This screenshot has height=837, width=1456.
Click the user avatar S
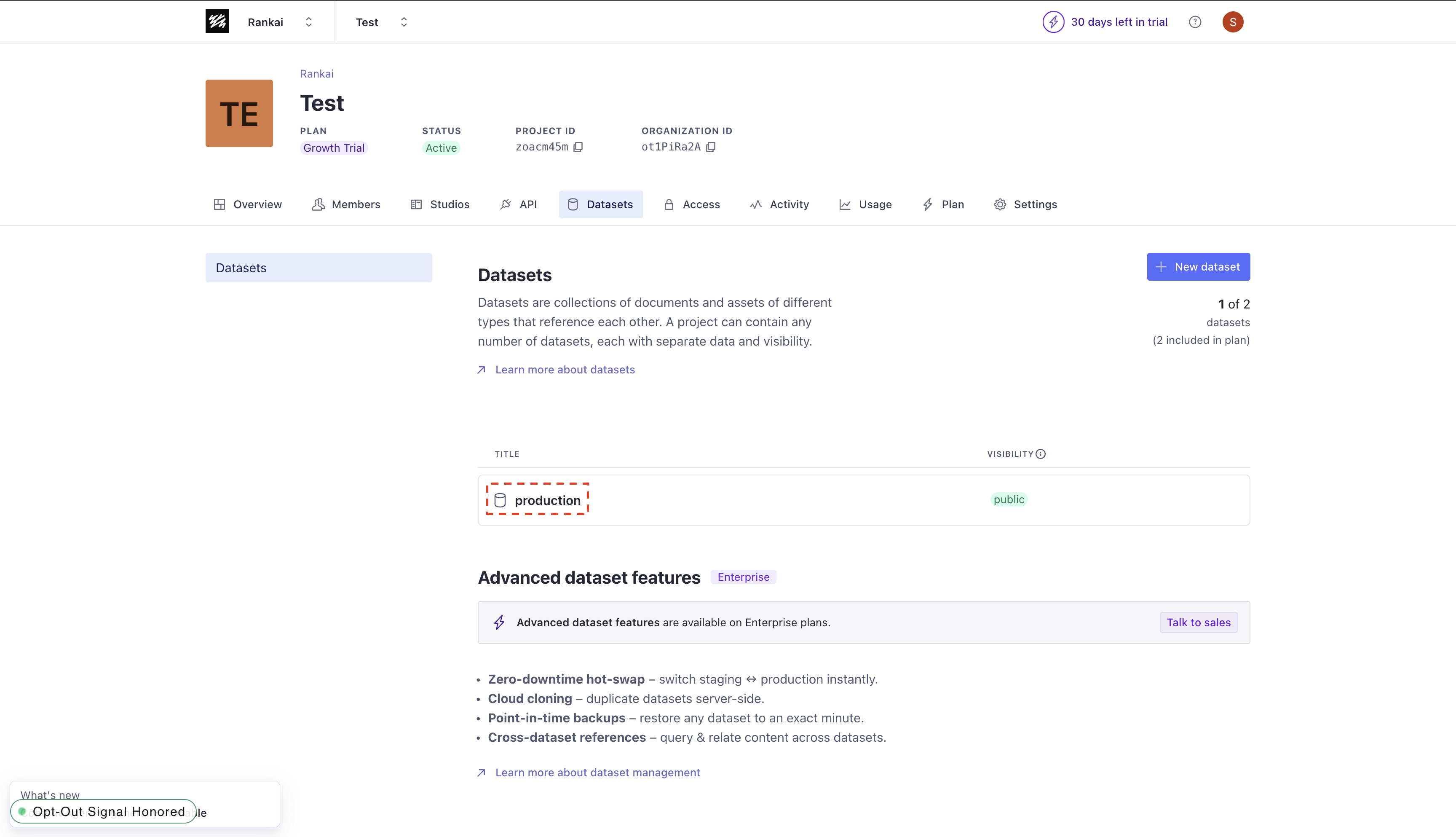pyautogui.click(x=1232, y=22)
